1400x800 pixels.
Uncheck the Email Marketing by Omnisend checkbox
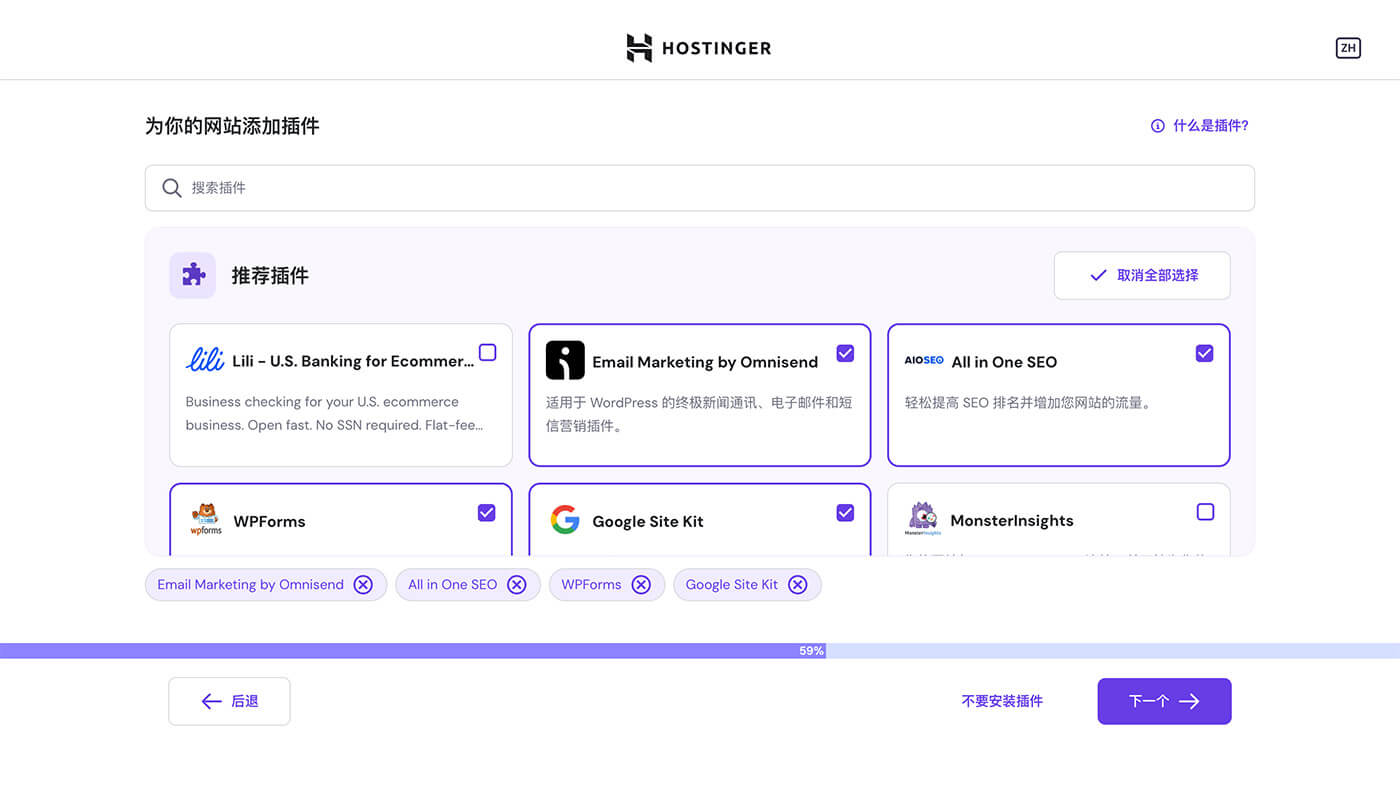[845, 353]
